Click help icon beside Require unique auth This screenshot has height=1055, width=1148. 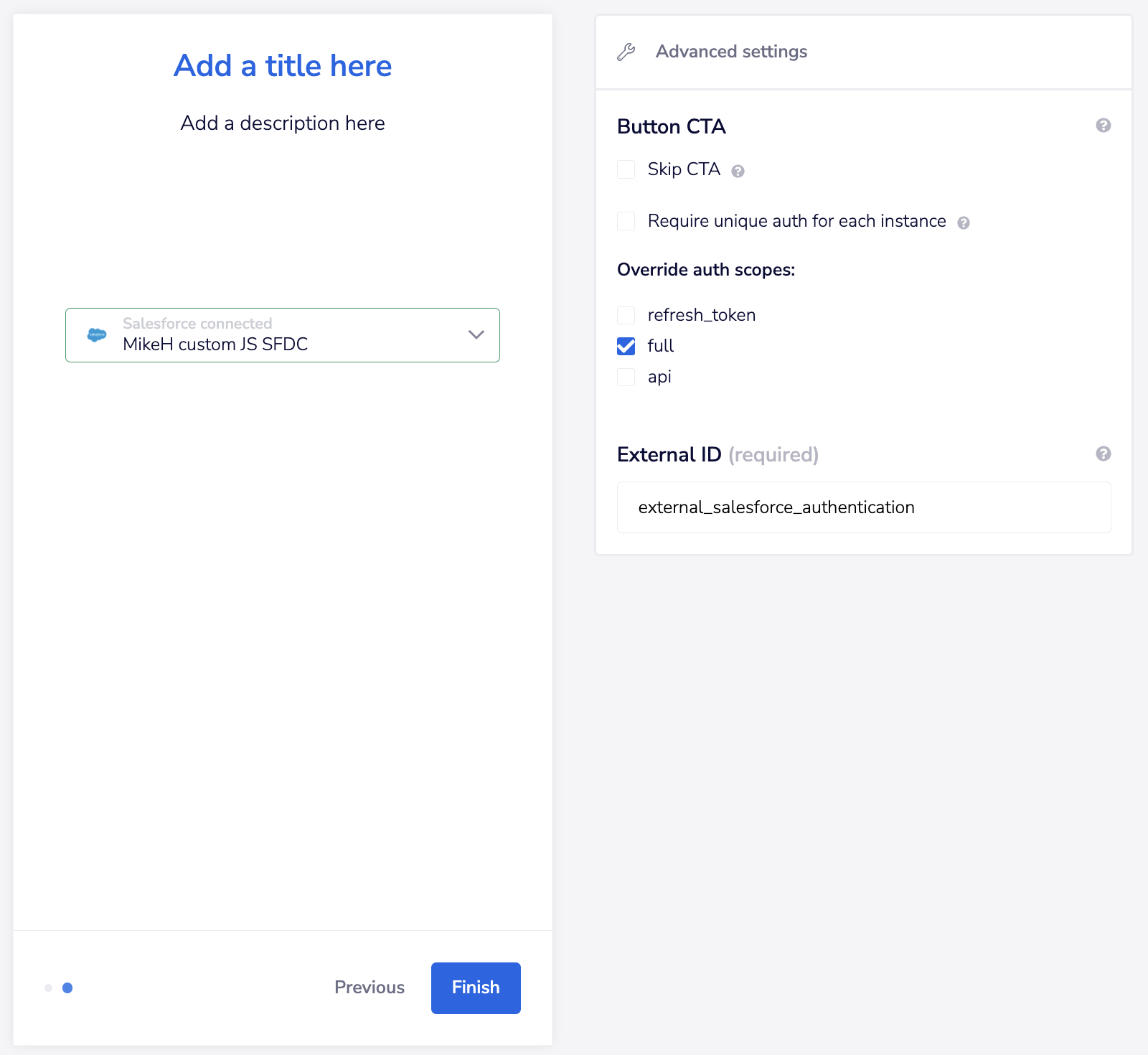click(964, 222)
